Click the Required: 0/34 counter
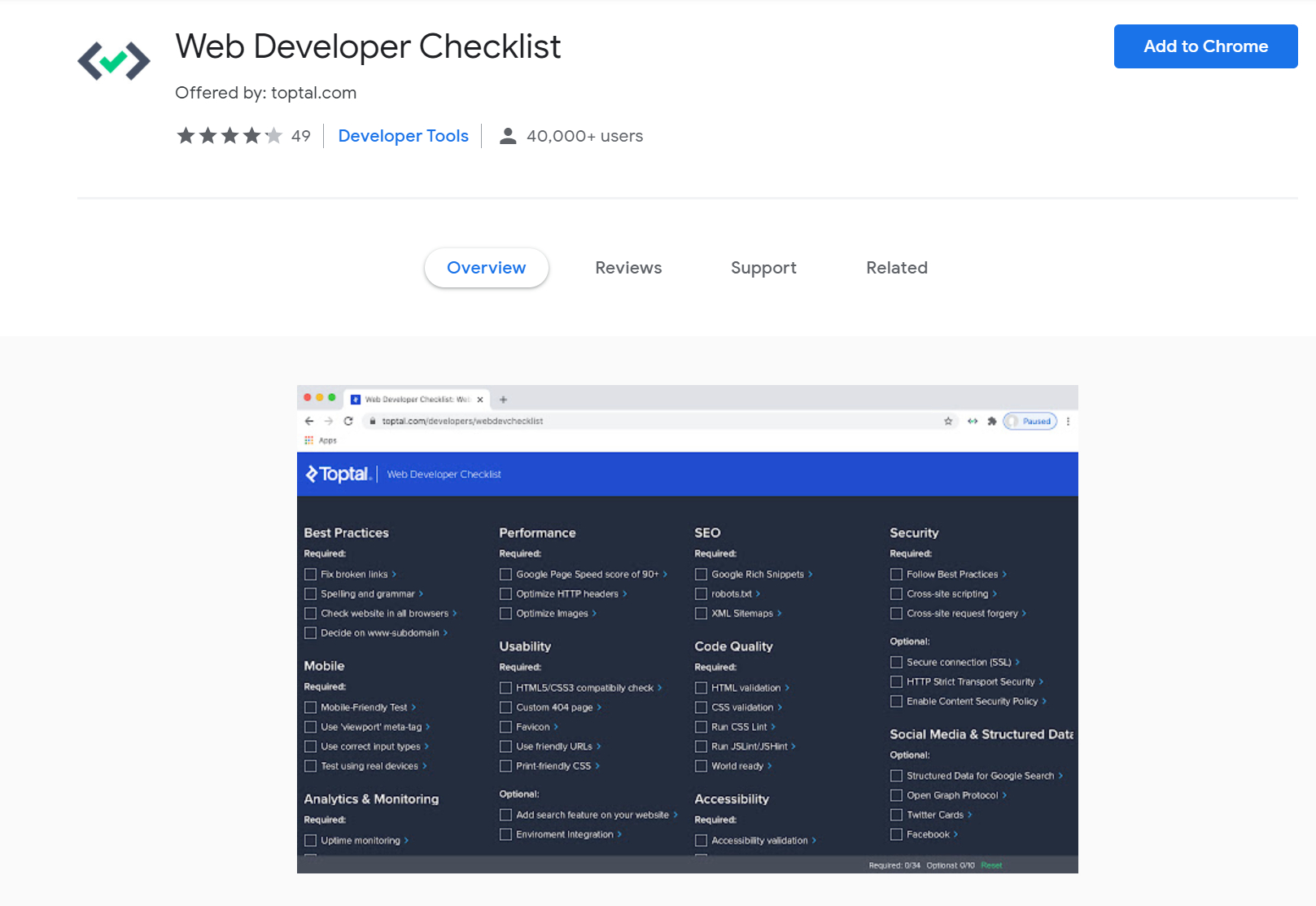This screenshot has width=1316, height=906. pyautogui.click(x=894, y=865)
